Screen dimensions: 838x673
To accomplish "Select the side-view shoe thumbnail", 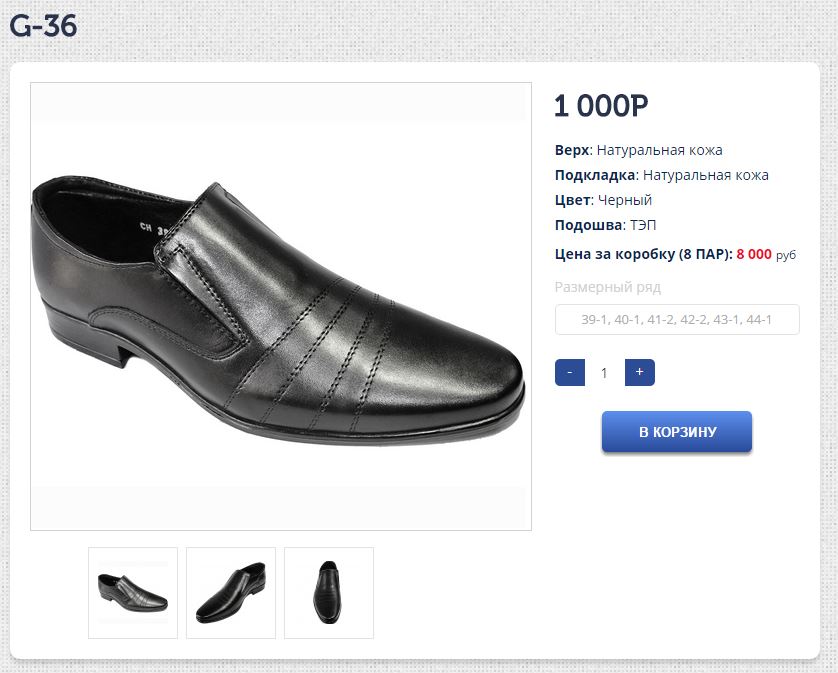I will click(133, 592).
